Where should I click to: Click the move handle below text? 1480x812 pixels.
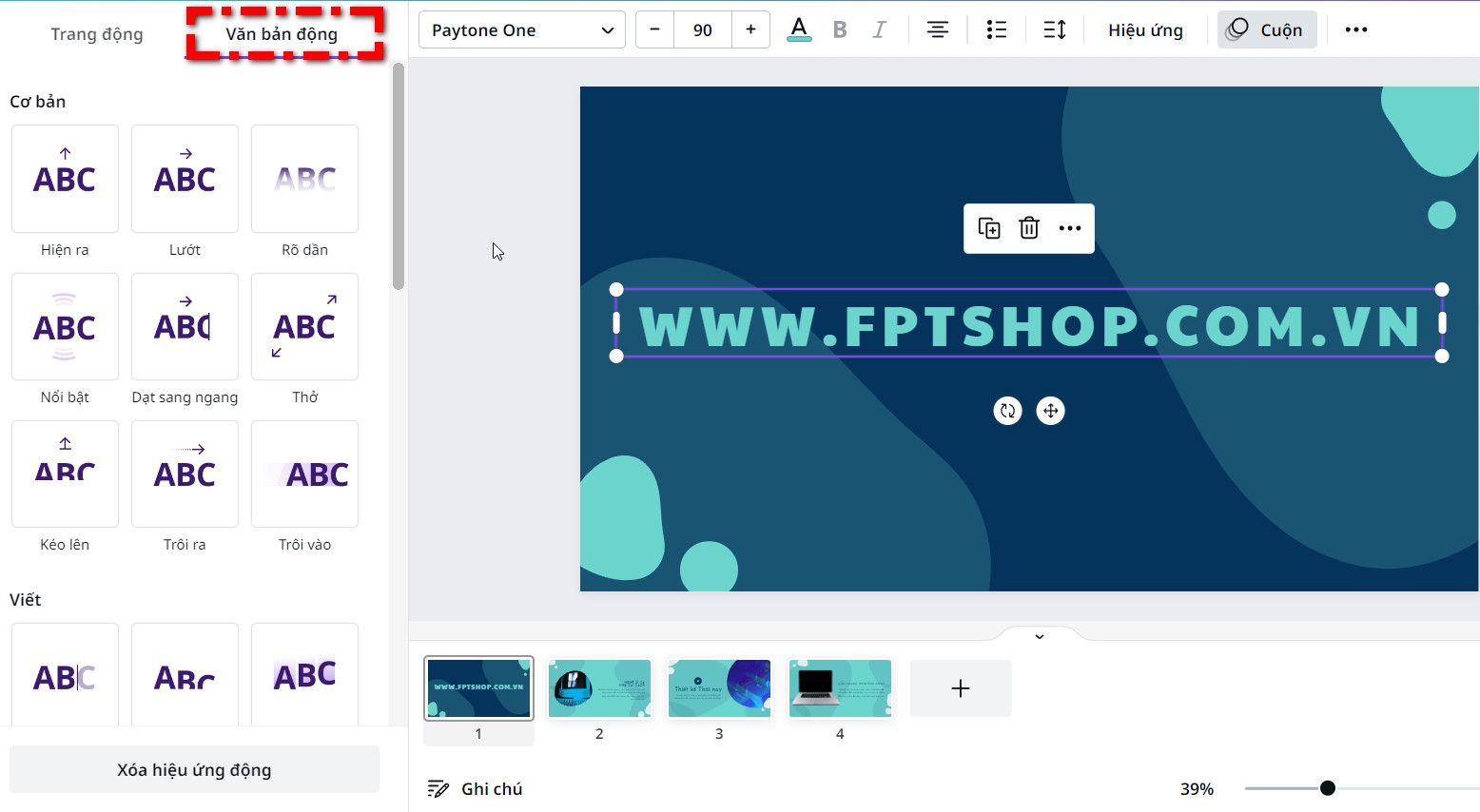coord(1050,411)
